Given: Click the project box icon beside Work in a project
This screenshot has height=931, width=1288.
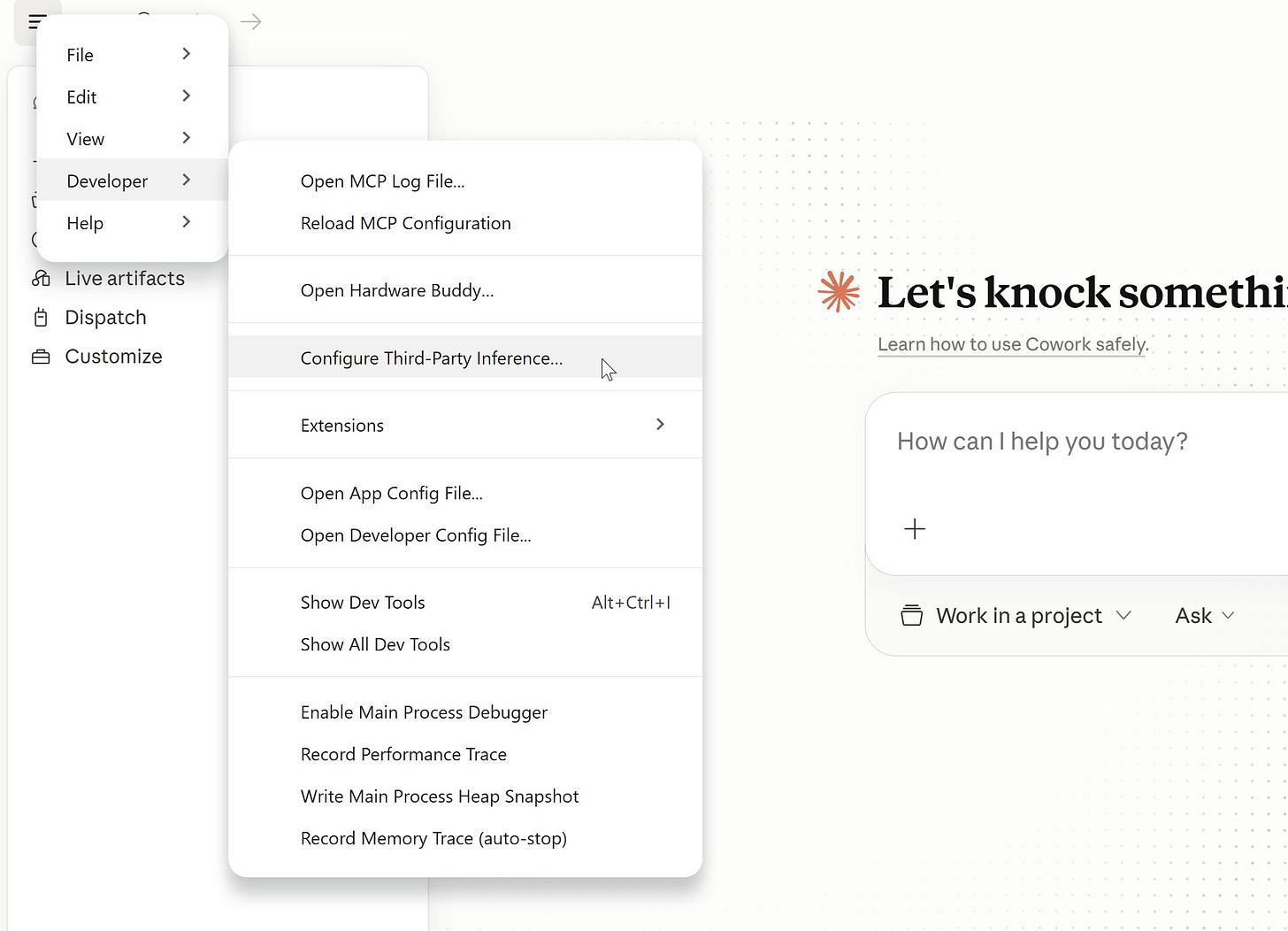Looking at the screenshot, I should (x=911, y=615).
